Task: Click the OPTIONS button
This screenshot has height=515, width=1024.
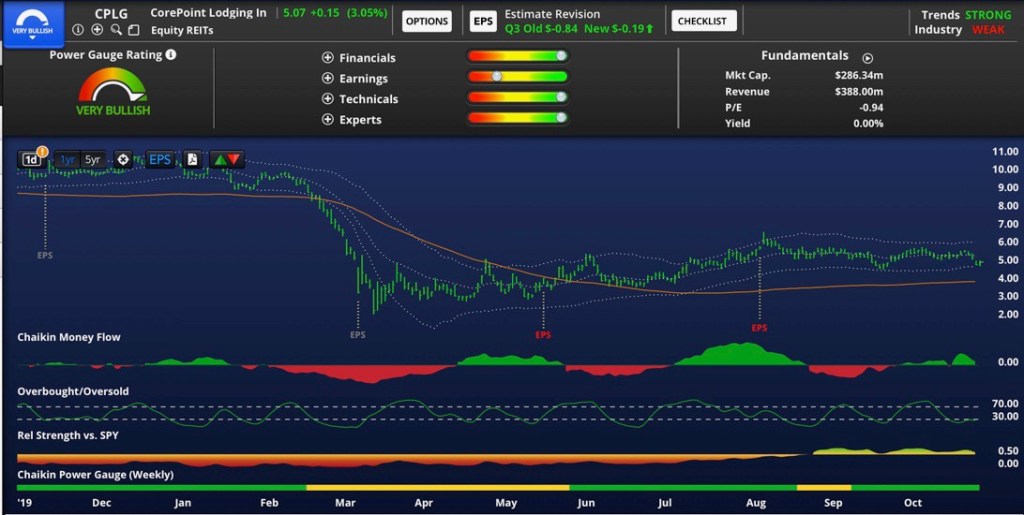Action: coord(427,21)
